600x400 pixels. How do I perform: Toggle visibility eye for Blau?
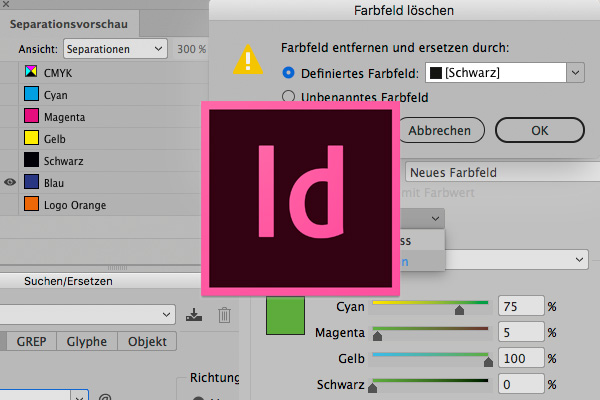[10, 183]
